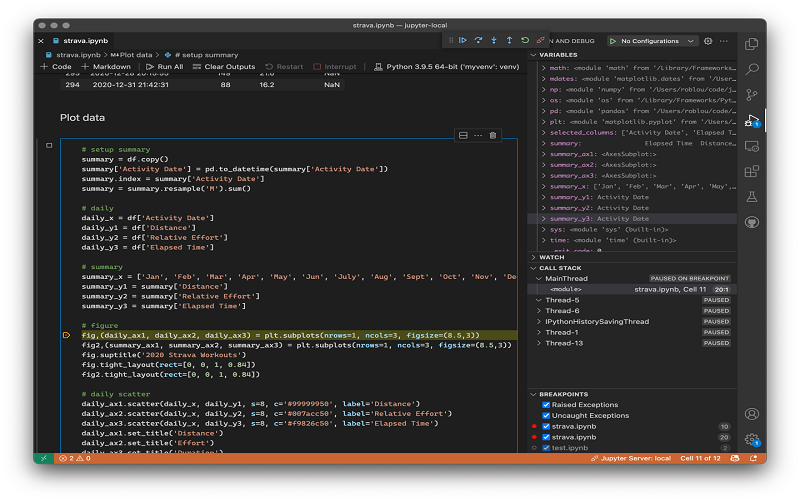800x500 pixels.
Task: Open the GitHub view icon
Action: coord(752,222)
